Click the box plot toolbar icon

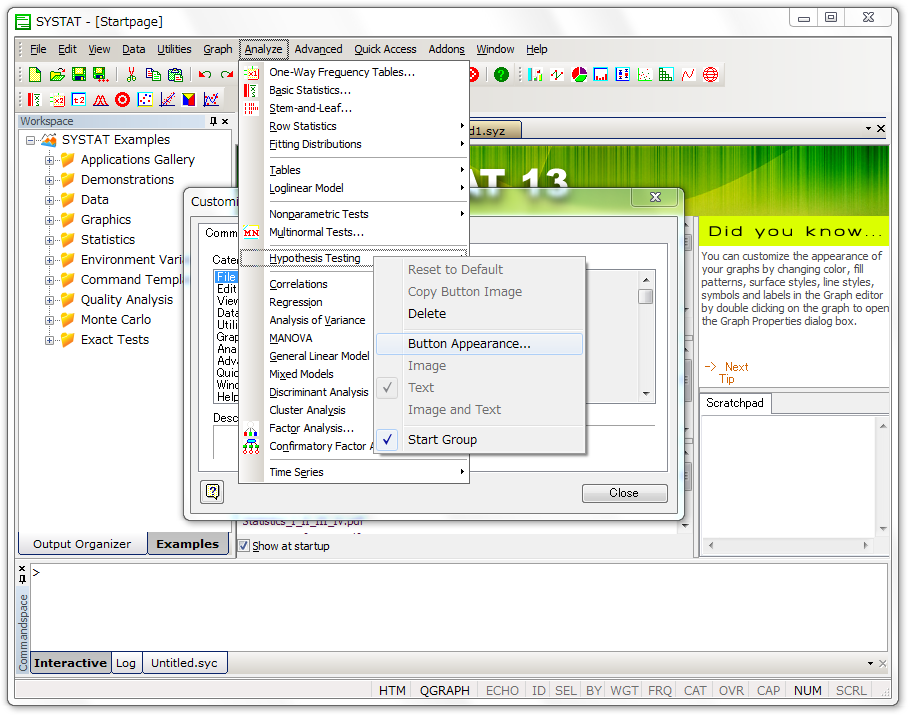tap(623, 74)
